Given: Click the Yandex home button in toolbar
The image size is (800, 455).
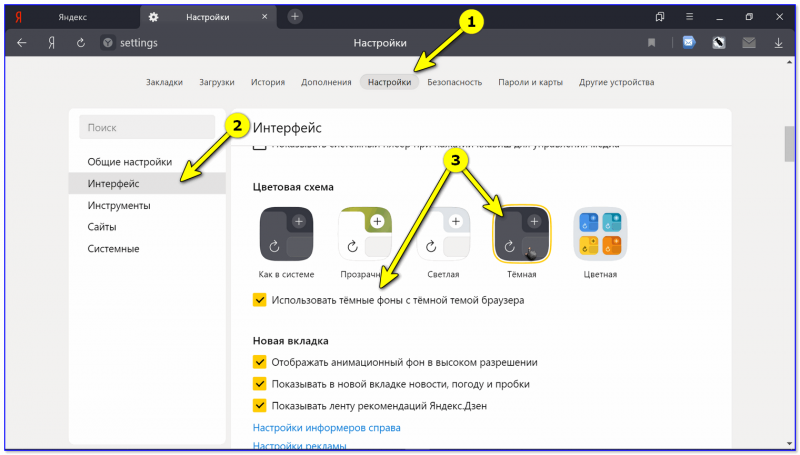Looking at the screenshot, I should [x=52, y=43].
